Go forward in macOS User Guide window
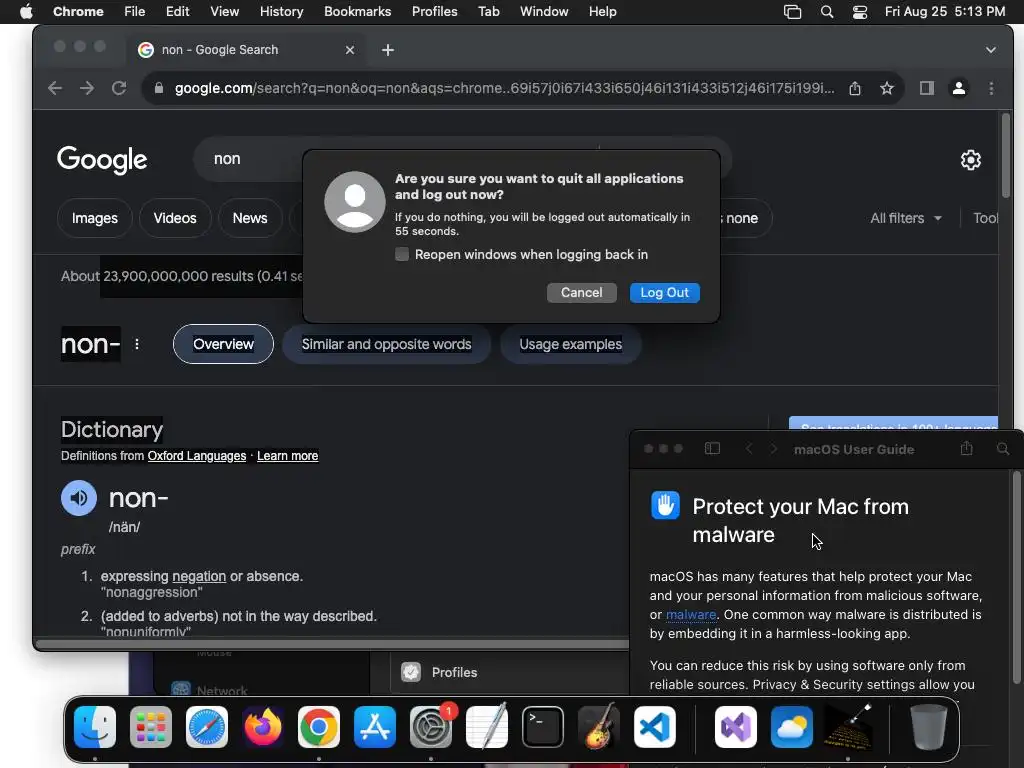Image resolution: width=1024 pixels, height=768 pixels. [774, 449]
